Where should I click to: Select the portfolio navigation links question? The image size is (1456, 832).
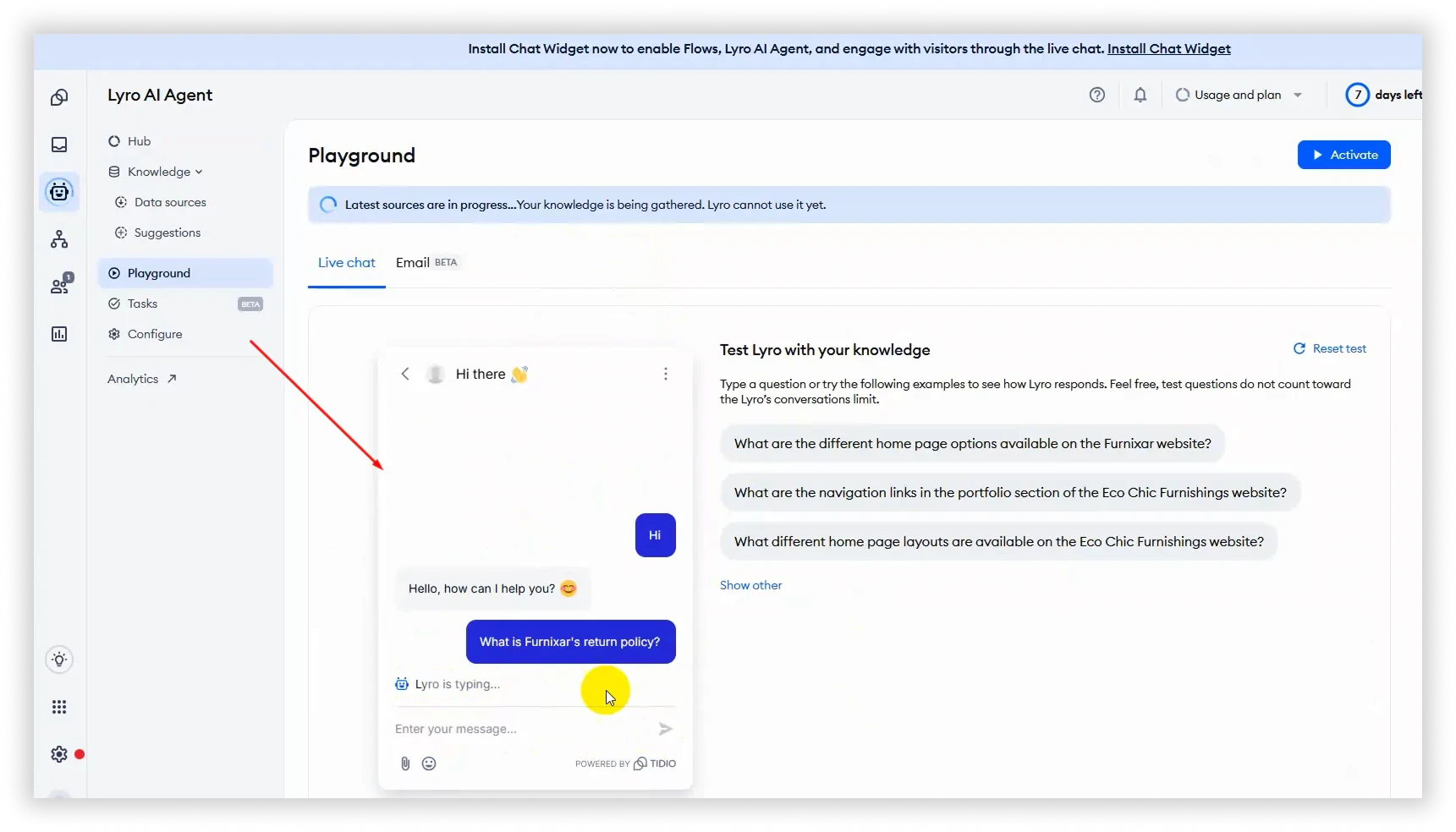1010,493
